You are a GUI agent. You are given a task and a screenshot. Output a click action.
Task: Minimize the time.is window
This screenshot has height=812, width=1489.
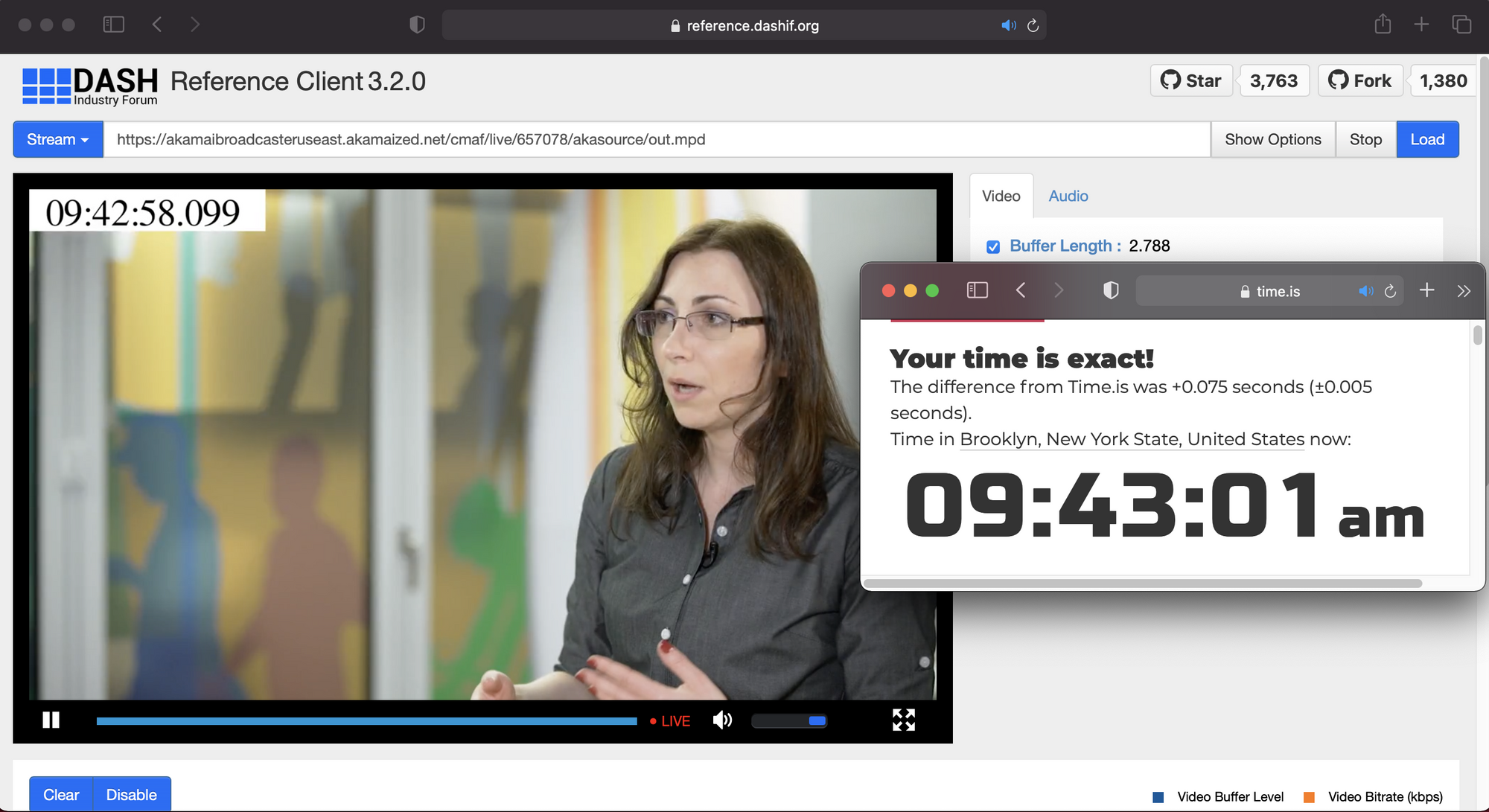coord(910,290)
